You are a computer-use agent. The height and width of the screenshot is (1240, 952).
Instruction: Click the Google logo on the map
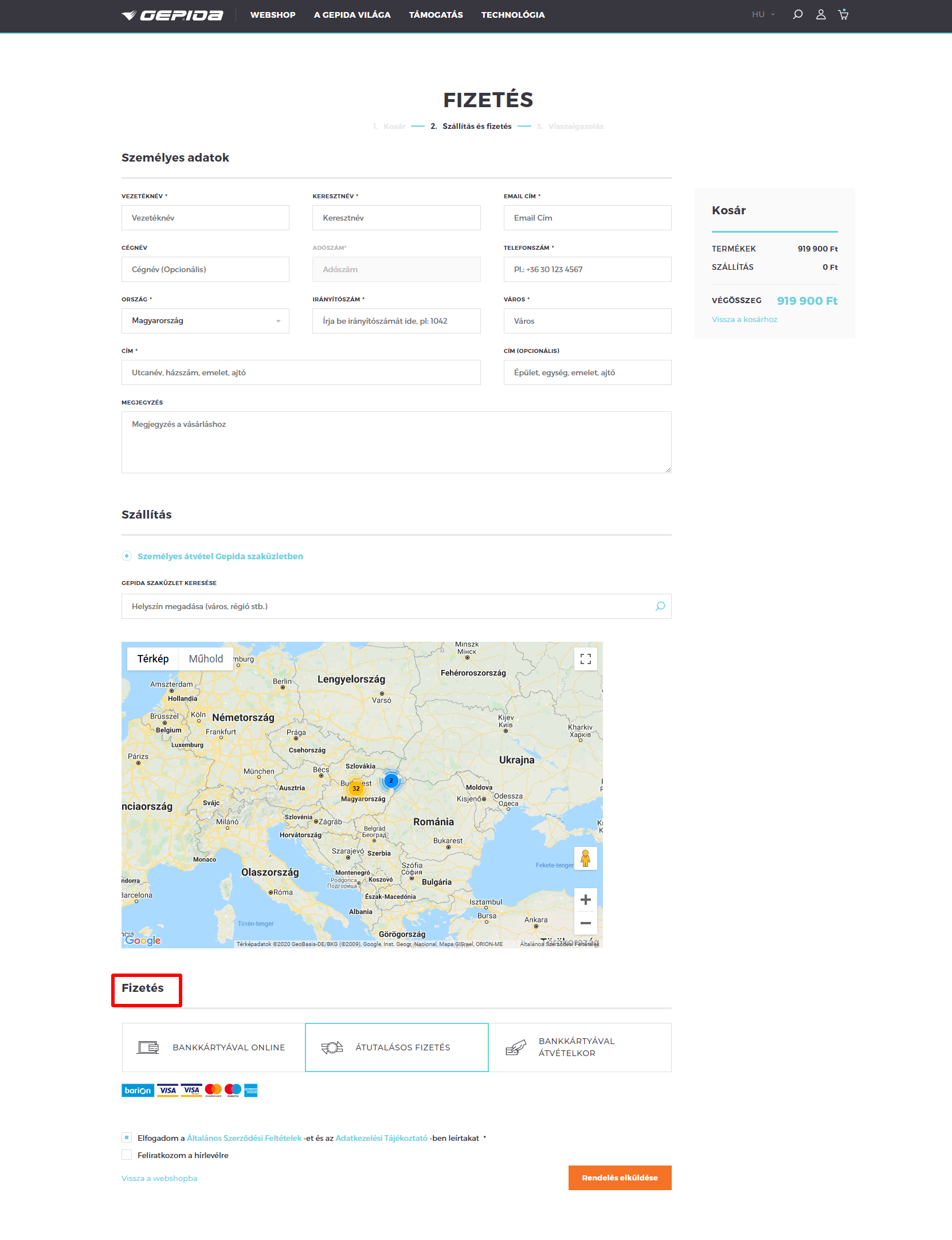pos(143,940)
